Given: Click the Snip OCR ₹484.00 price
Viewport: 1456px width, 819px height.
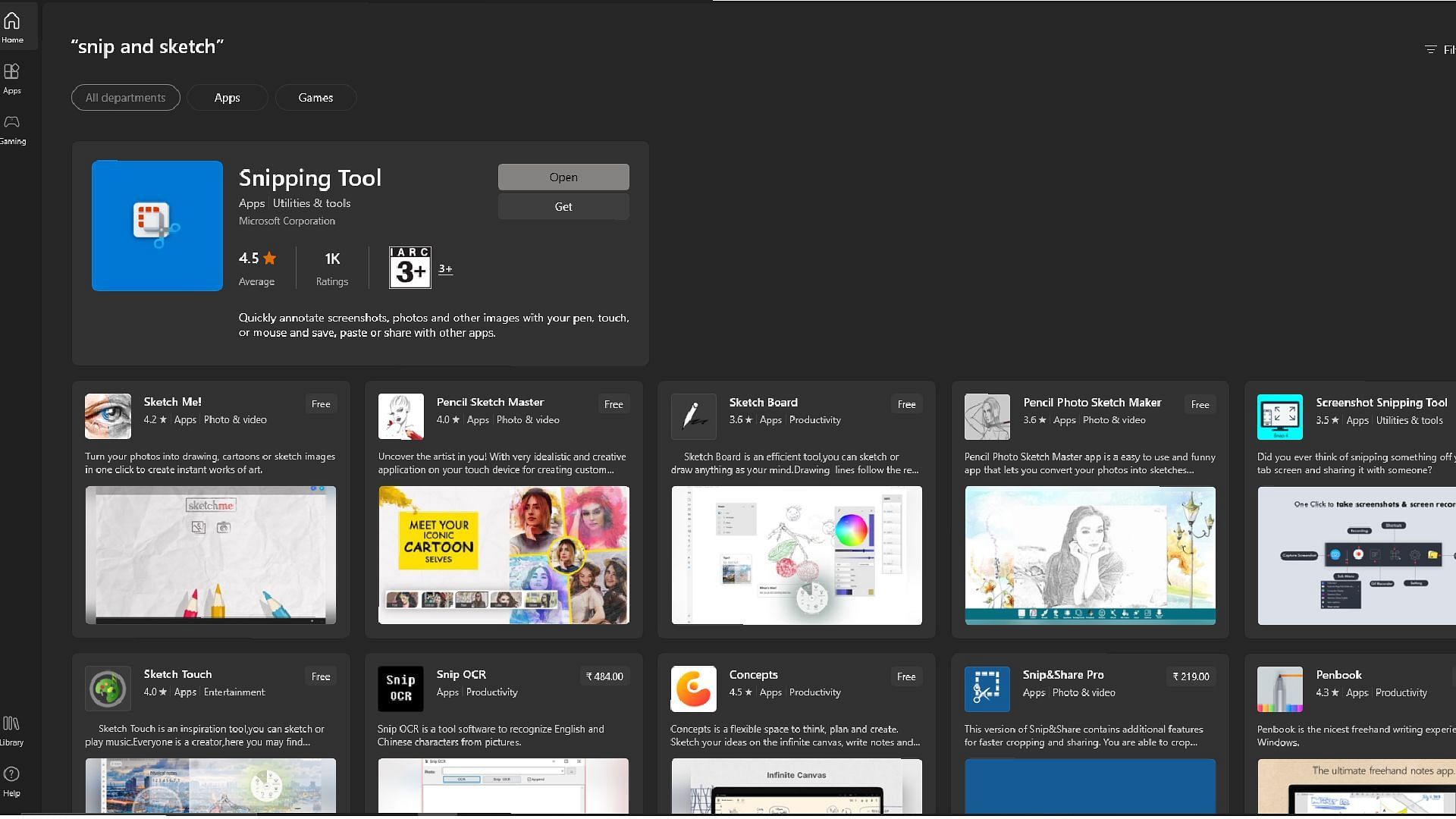Looking at the screenshot, I should pyautogui.click(x=604, y=676).
